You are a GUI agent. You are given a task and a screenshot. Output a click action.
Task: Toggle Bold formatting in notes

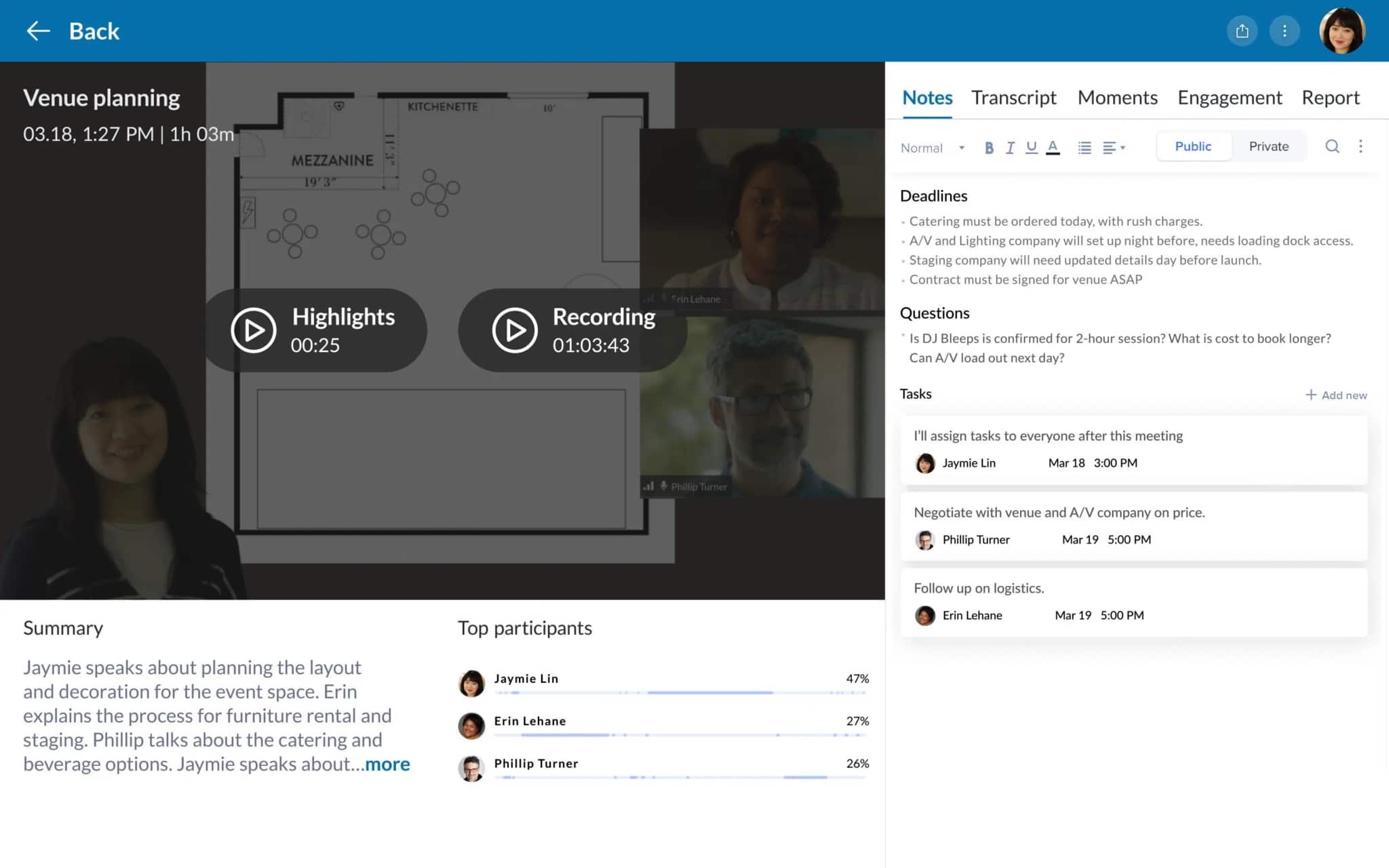tap(989, 147)
